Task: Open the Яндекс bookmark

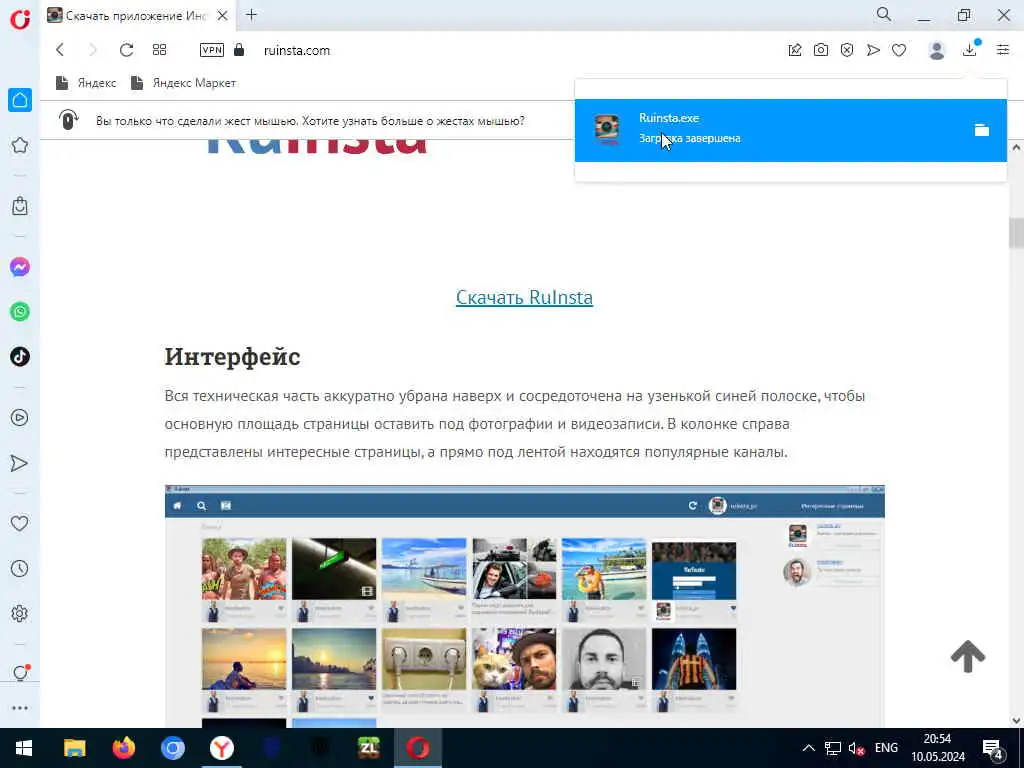Action: click(86, 83)
